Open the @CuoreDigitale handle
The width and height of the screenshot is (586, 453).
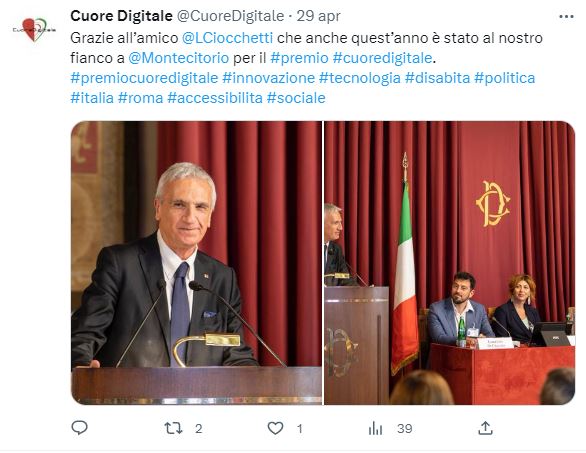[230, 16]
